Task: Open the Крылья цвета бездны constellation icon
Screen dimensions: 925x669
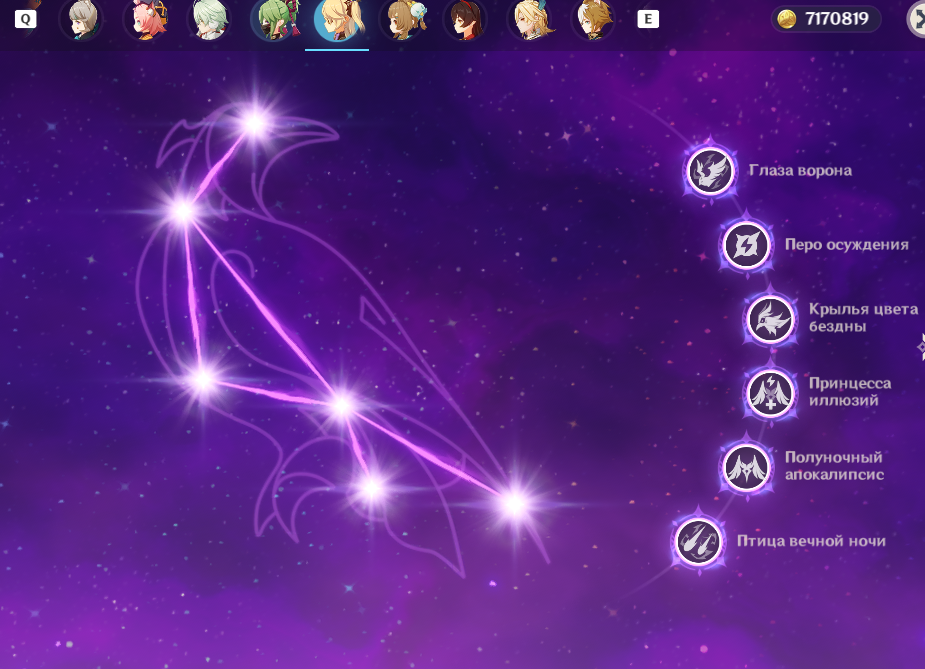Action: click(770, 319)
